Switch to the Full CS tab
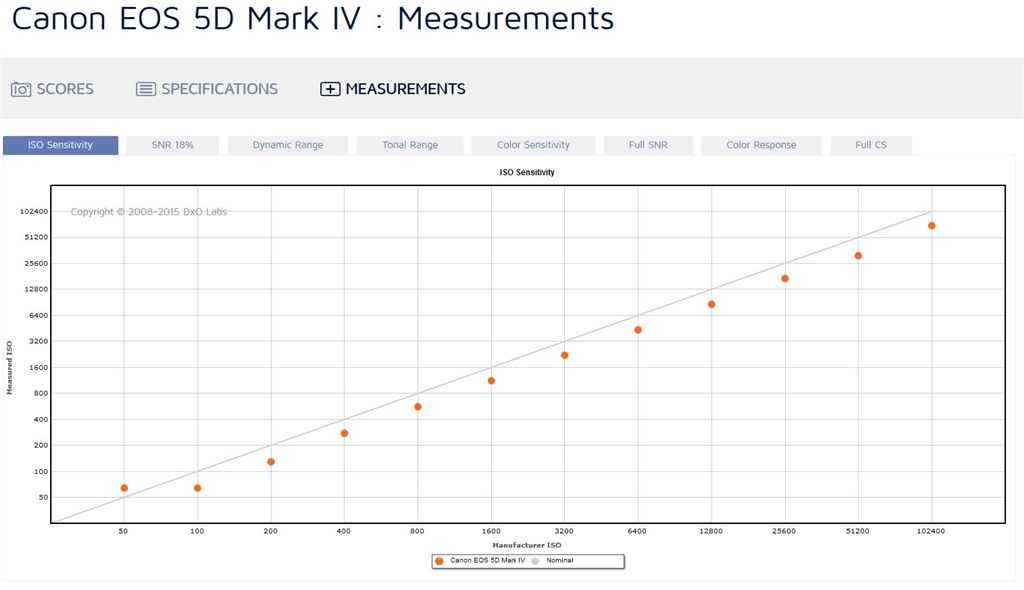The height and width of the screenshot is (590, 1024). [871, 145]
